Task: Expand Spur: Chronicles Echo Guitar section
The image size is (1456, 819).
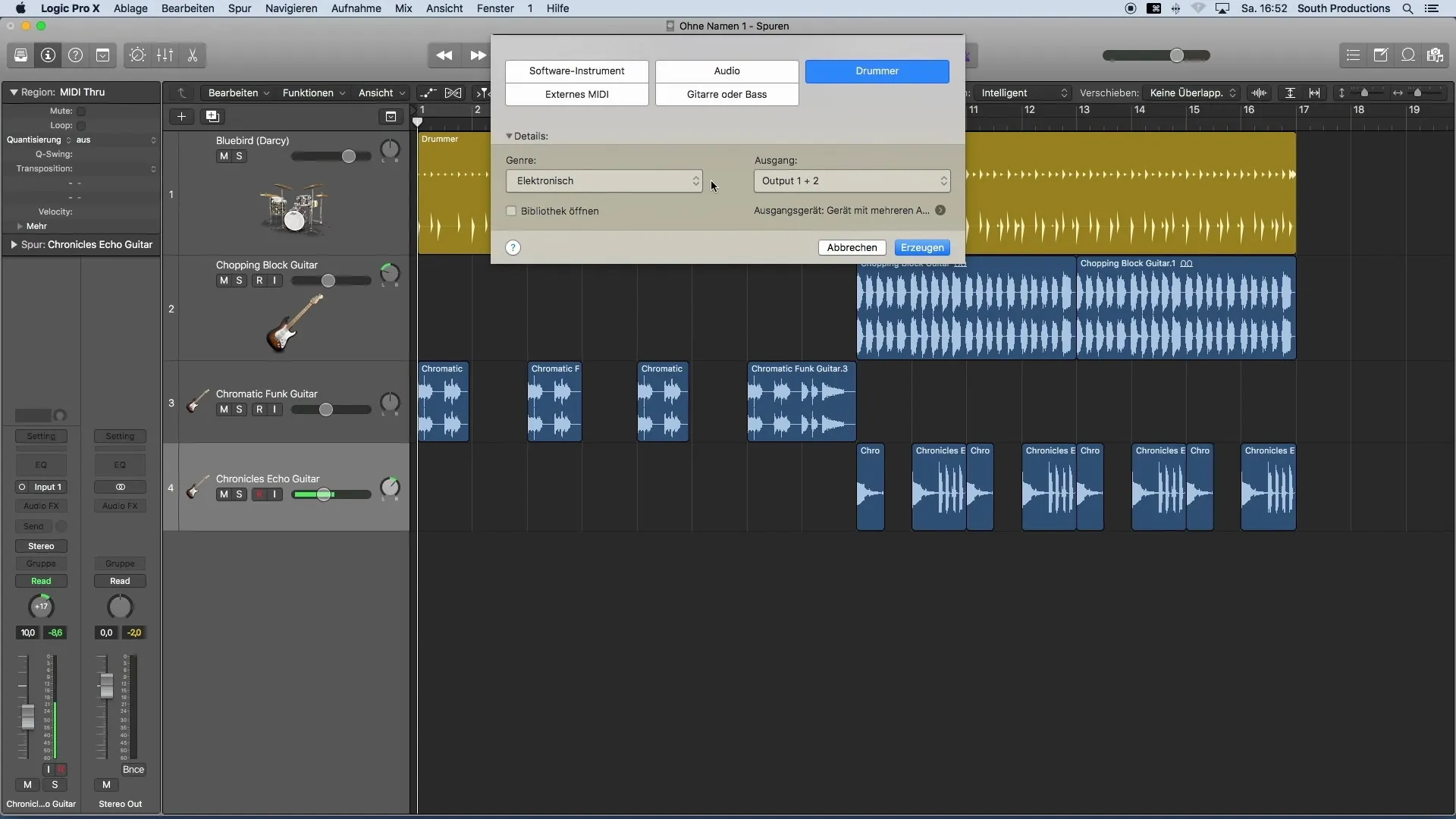Action: [14, 245]
